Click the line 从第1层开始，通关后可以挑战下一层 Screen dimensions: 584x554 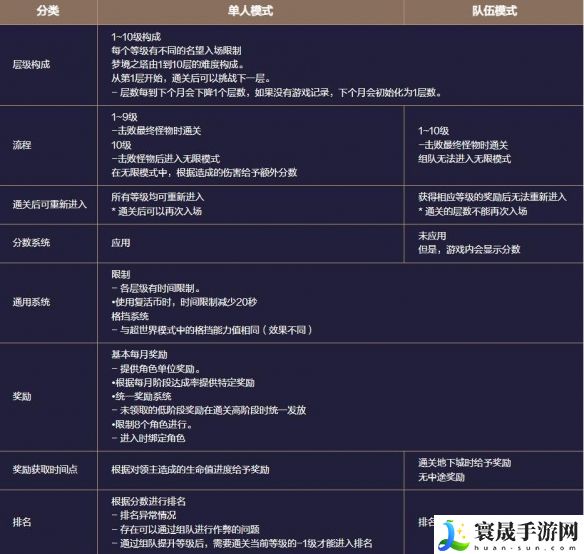click(191, 79)
